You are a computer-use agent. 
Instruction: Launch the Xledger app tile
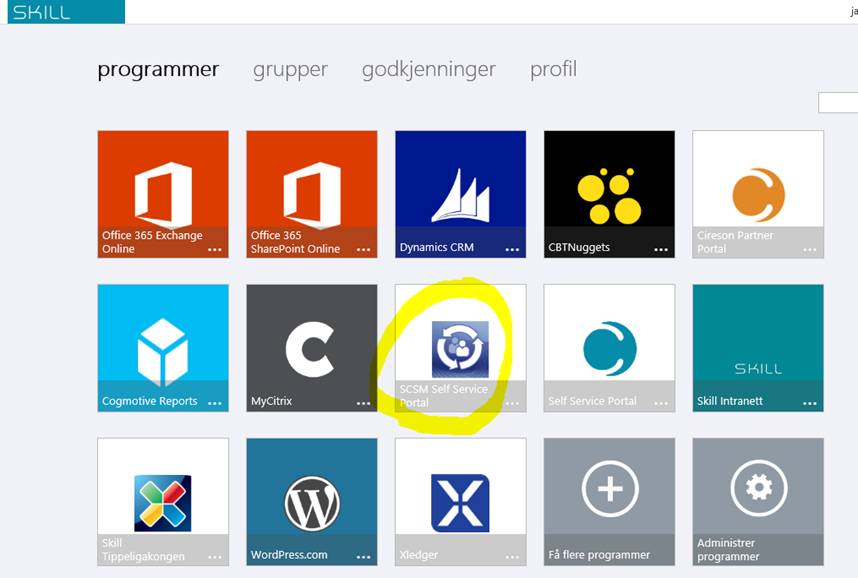(x=461, y=502)
